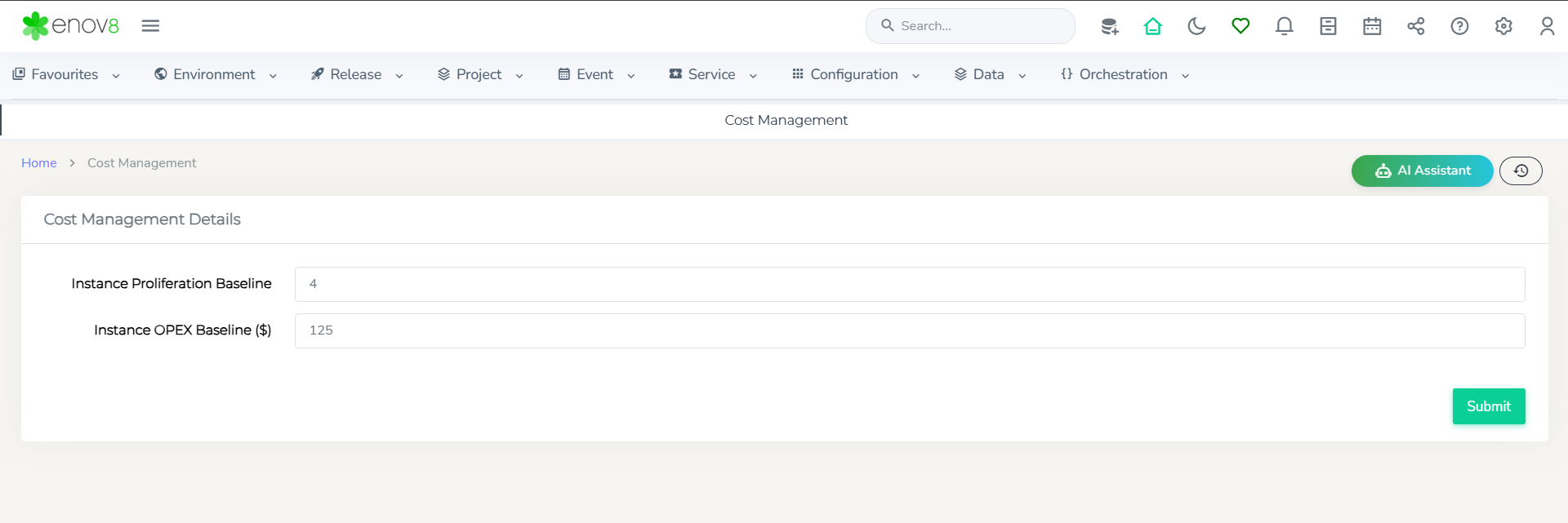
Task: Go to home via green house icon
Action: coord(1152,26)
